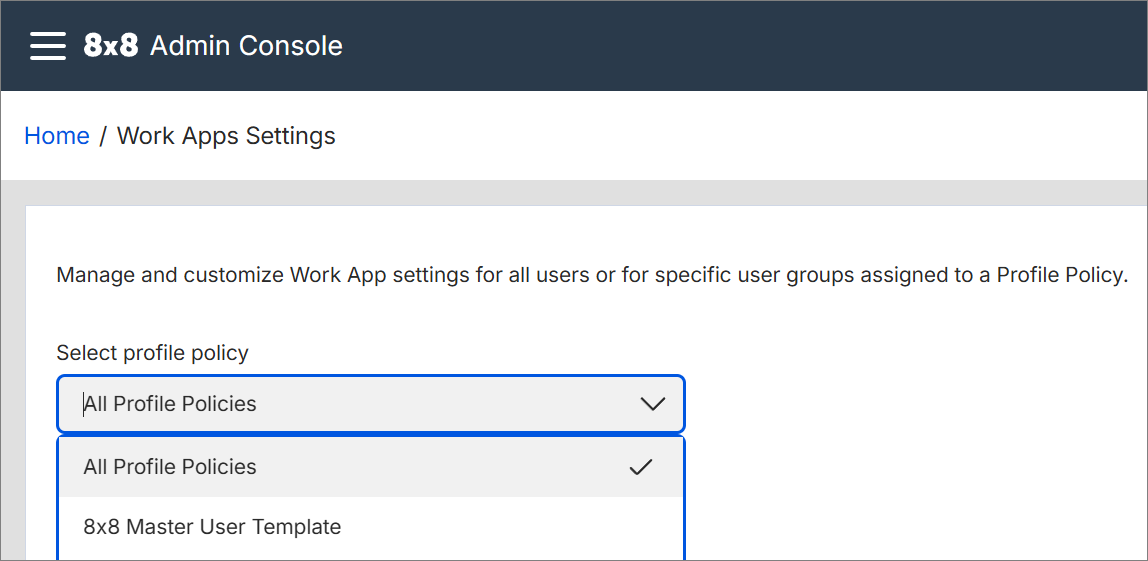Image resolution: width=1148 pixels, height=561 pixels.
Task: Go to the Home breadcrumb link
Action: pyautogui.click(x=57, y=135)
